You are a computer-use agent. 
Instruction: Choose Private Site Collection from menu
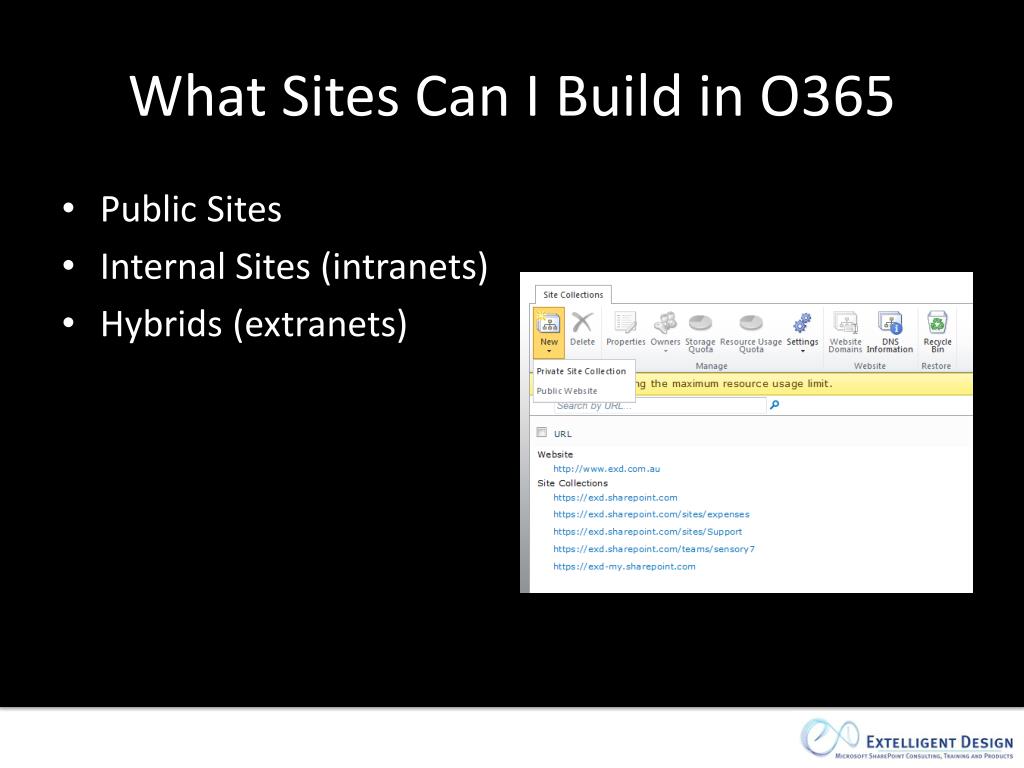(581, 371)
